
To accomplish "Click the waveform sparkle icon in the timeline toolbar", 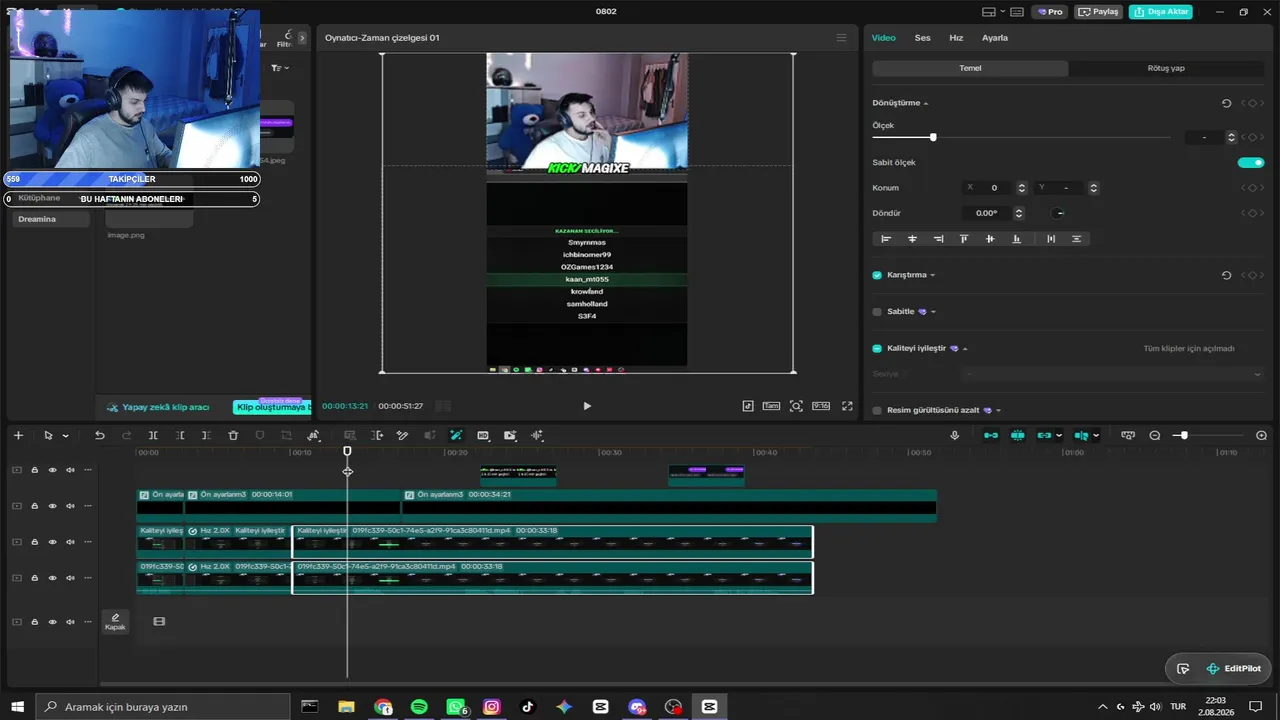I will click(x=537, y=435).
